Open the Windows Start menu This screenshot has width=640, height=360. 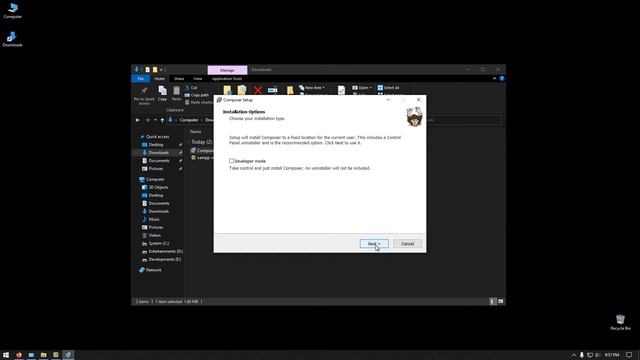point(6,355)
